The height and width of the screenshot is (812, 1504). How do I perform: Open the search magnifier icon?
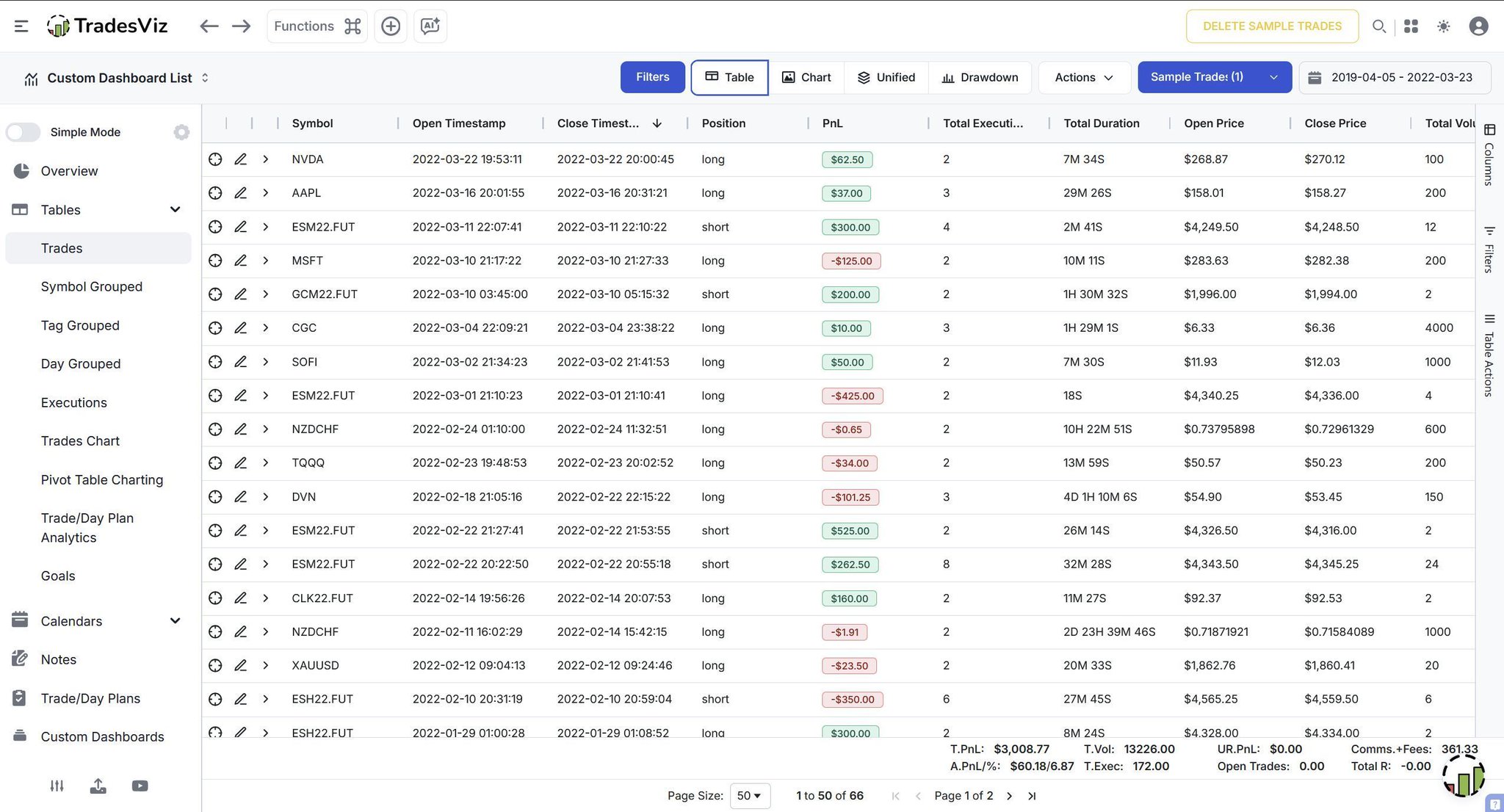pos(1378,26)
